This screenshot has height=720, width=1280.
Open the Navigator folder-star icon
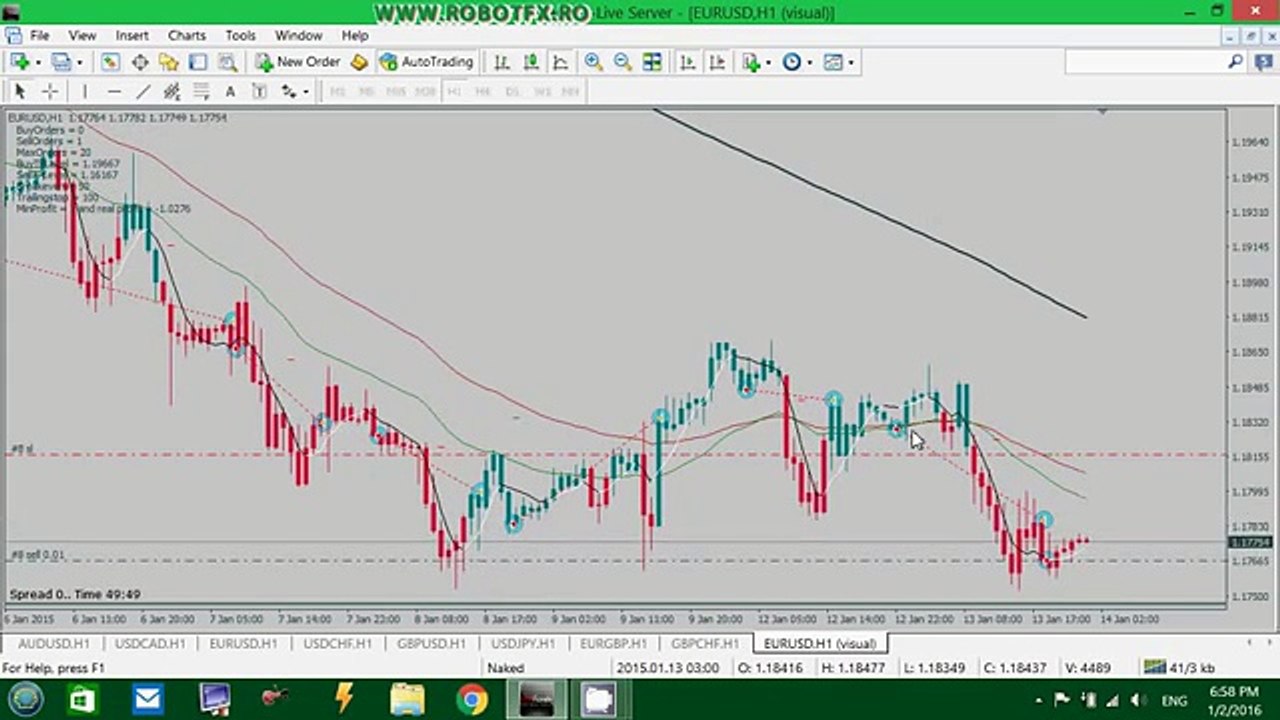coord(169,62)
